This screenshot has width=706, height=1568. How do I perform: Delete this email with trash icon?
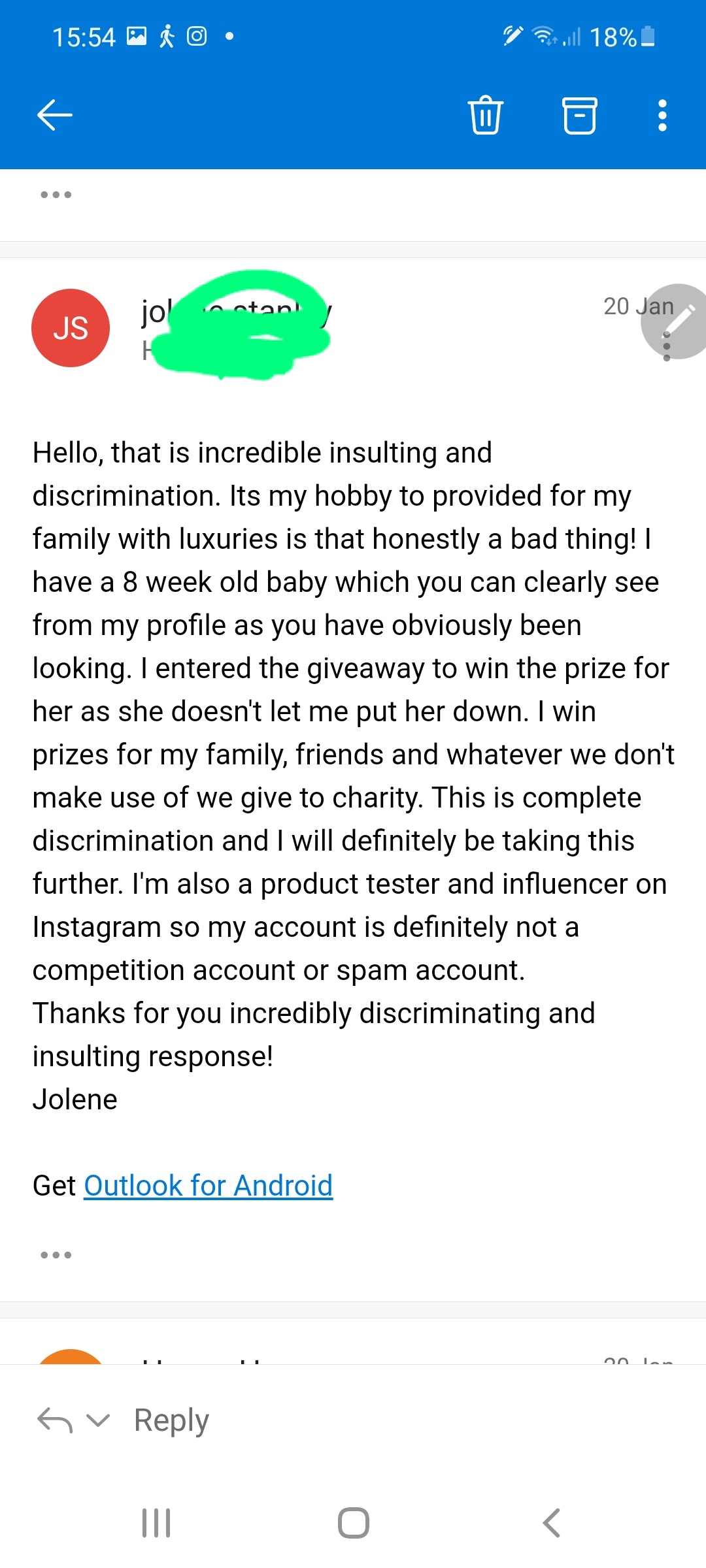486,116
